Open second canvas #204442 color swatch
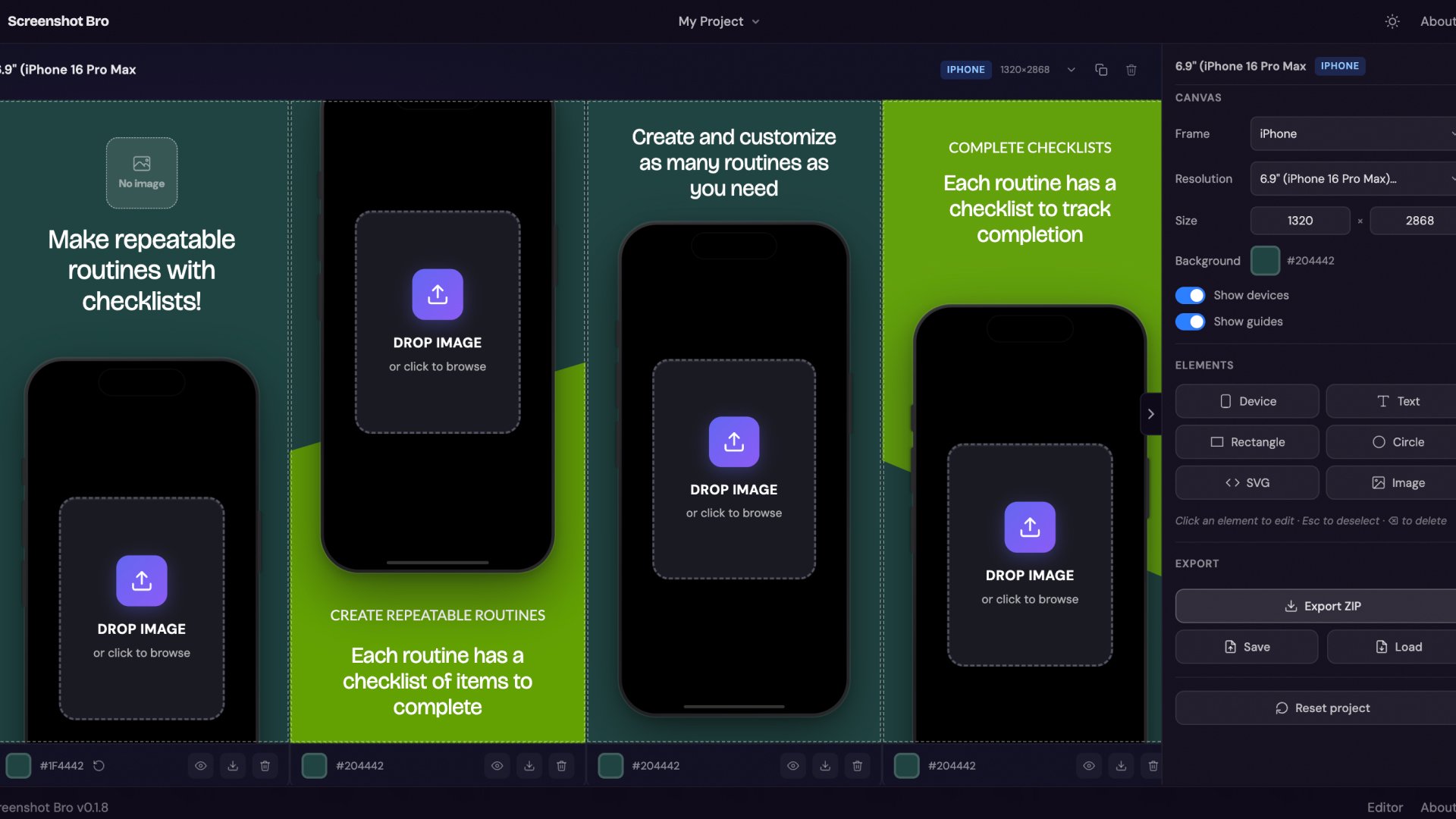 (x=314, y=766)
